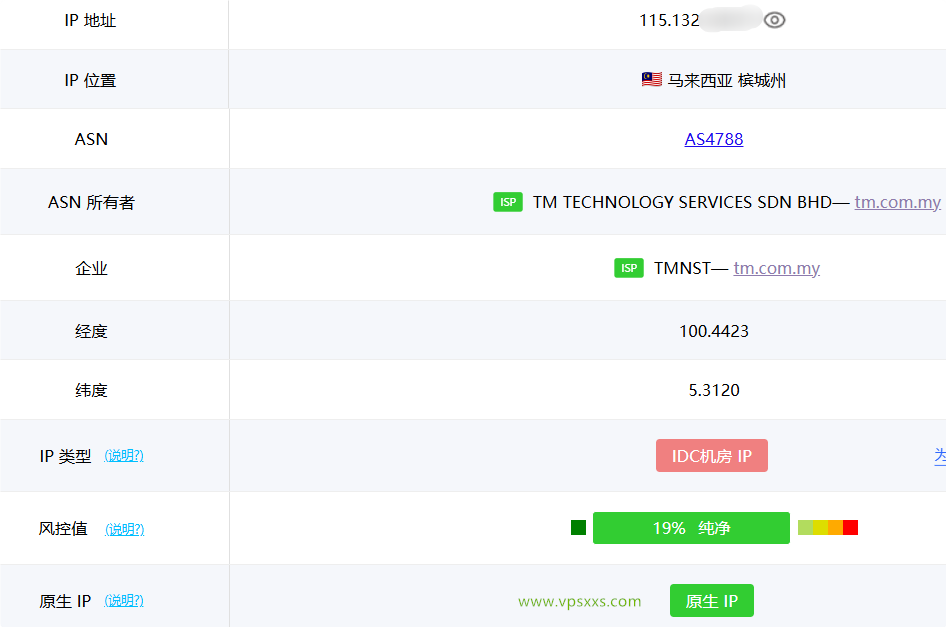Select the light green swatch in risk scale

click(805, 528)
